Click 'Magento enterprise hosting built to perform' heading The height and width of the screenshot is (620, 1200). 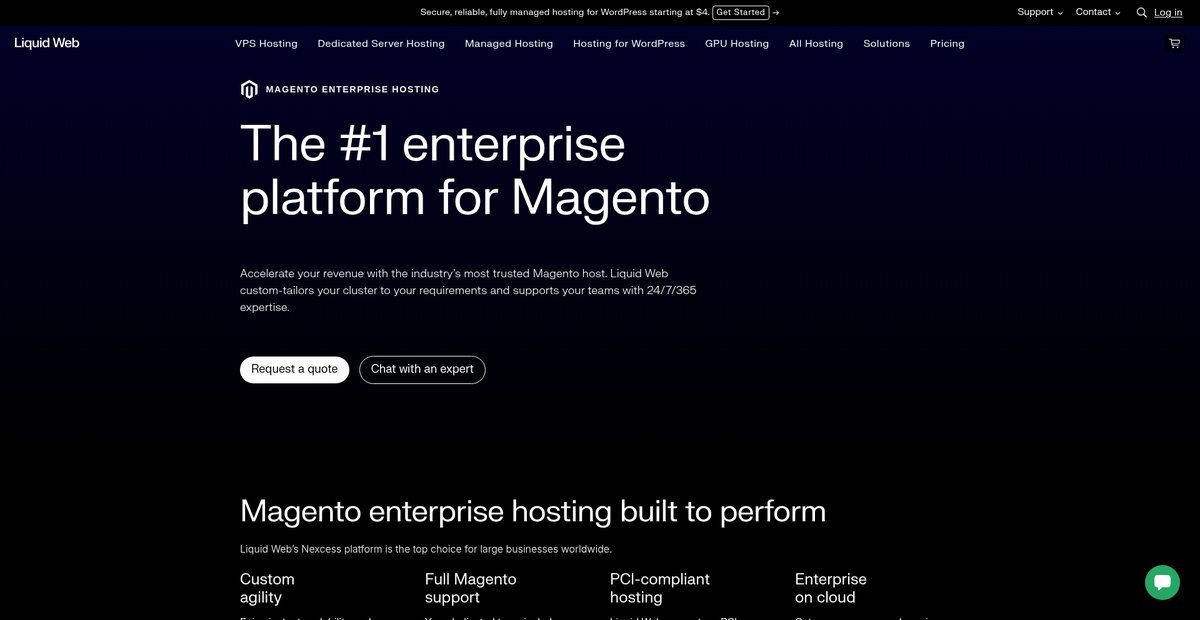point(533,511)
